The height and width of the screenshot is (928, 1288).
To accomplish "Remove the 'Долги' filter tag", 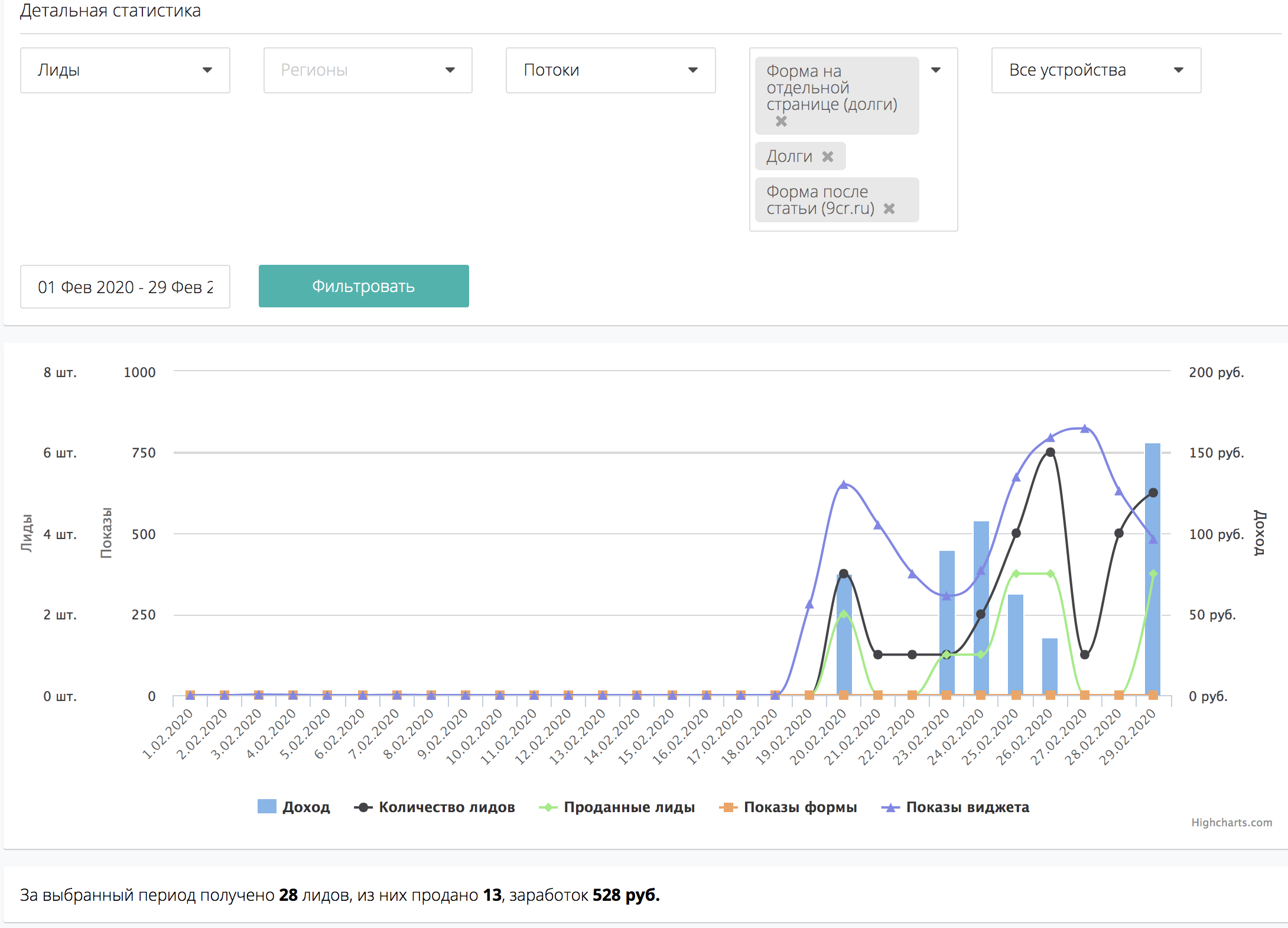I will click(x=828, y=157).
